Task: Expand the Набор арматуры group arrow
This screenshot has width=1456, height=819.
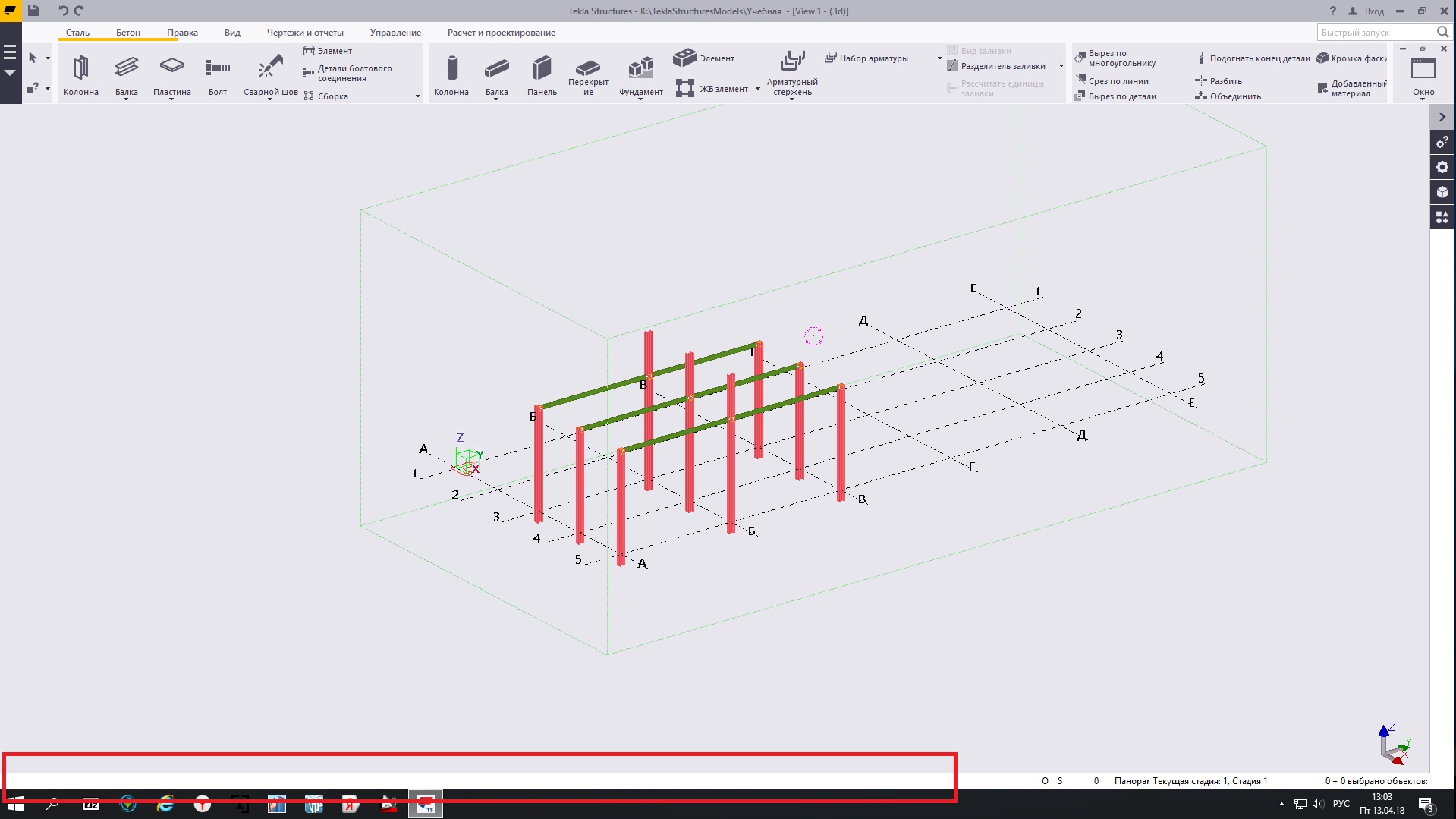Action: click(939, 58)
